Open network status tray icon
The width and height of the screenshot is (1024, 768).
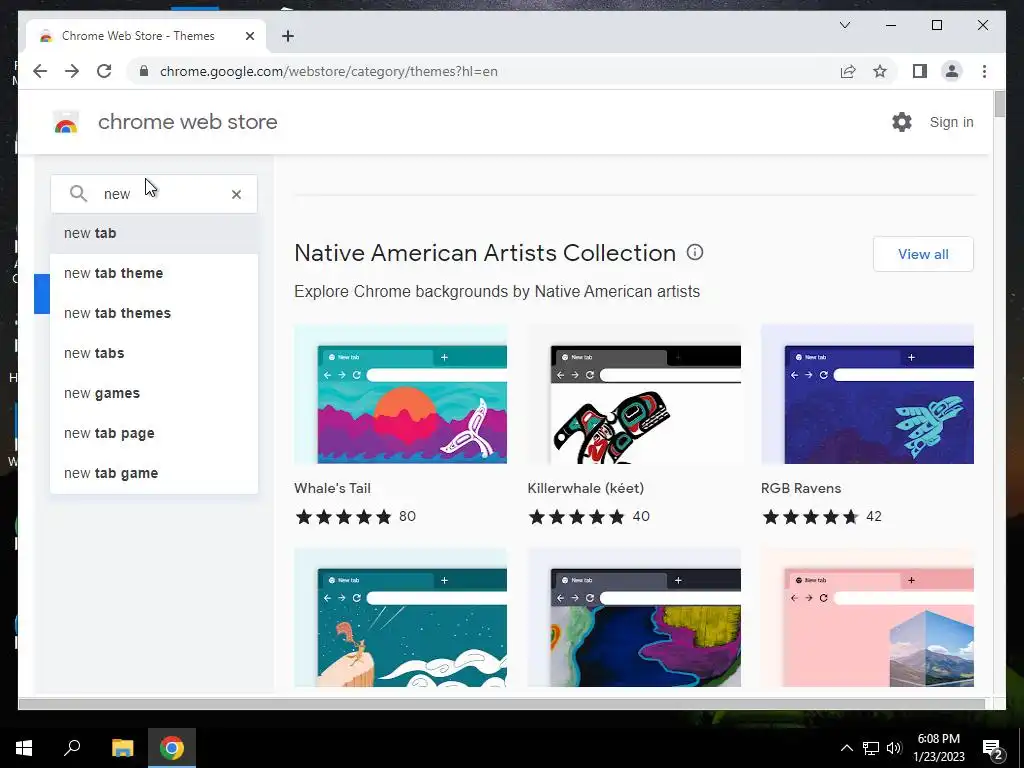click(871, 748)
